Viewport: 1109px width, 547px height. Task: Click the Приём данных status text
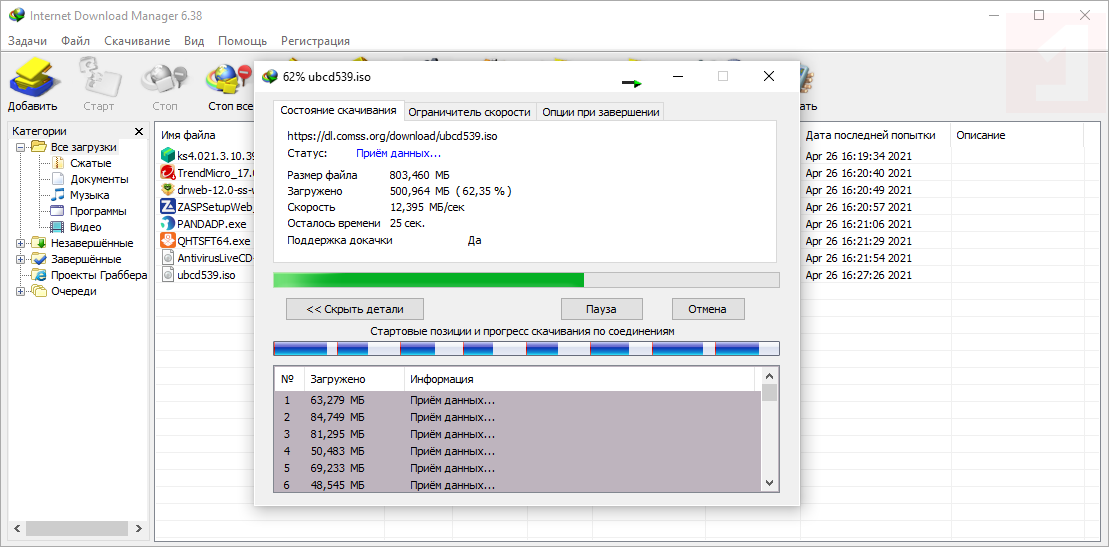click(398, 154)
